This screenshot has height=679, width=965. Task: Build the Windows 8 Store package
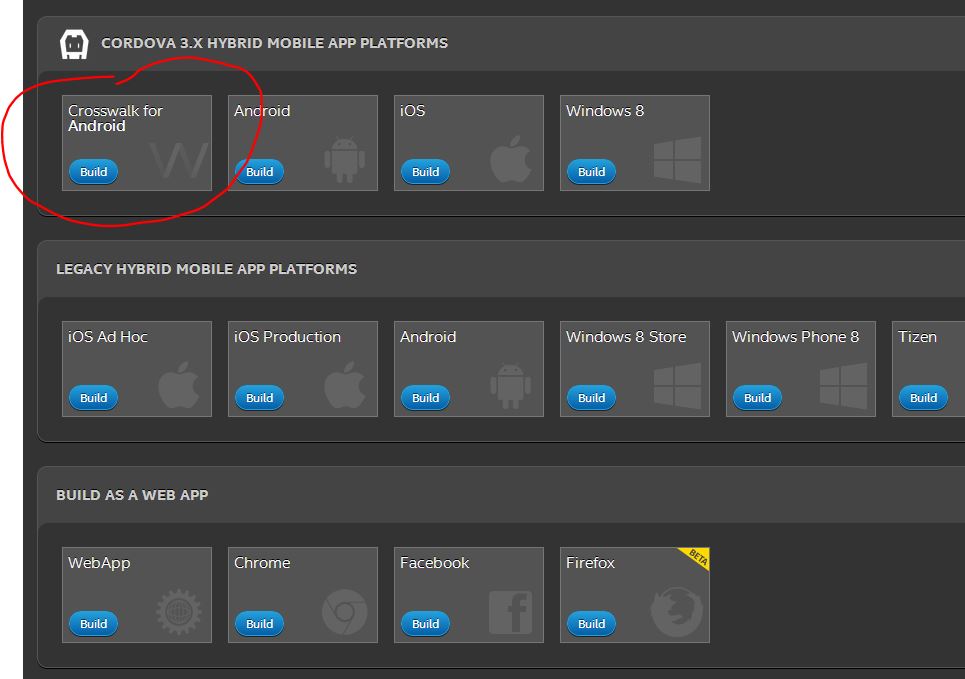591,398
